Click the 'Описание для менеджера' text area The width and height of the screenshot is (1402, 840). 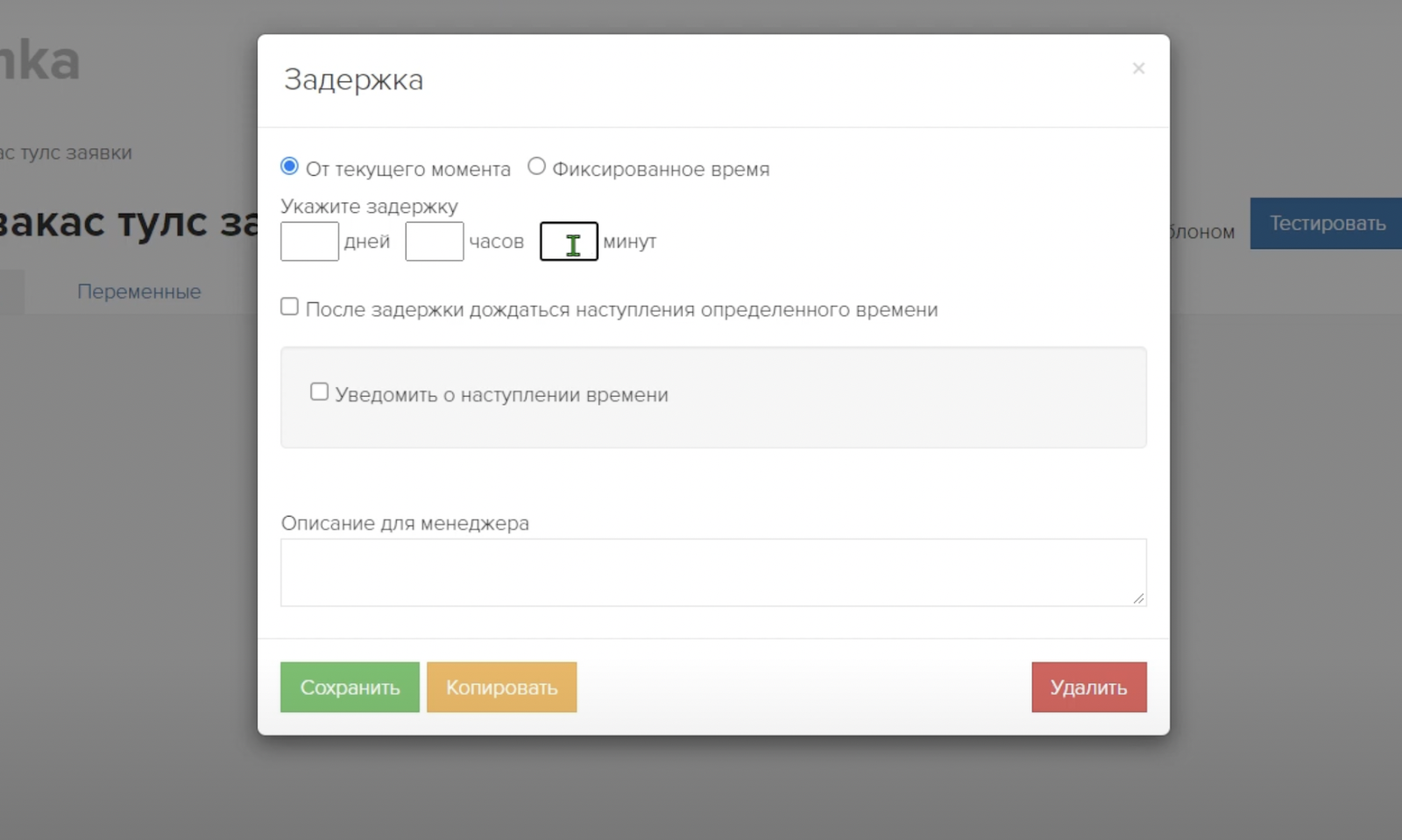pyautogui.click(x=712, y=572)
